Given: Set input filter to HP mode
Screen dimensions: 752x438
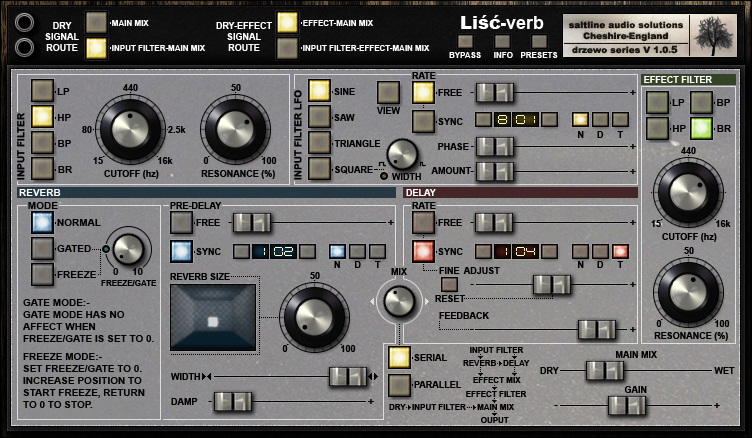Looking at the screenshot, I should click(42, 117).
